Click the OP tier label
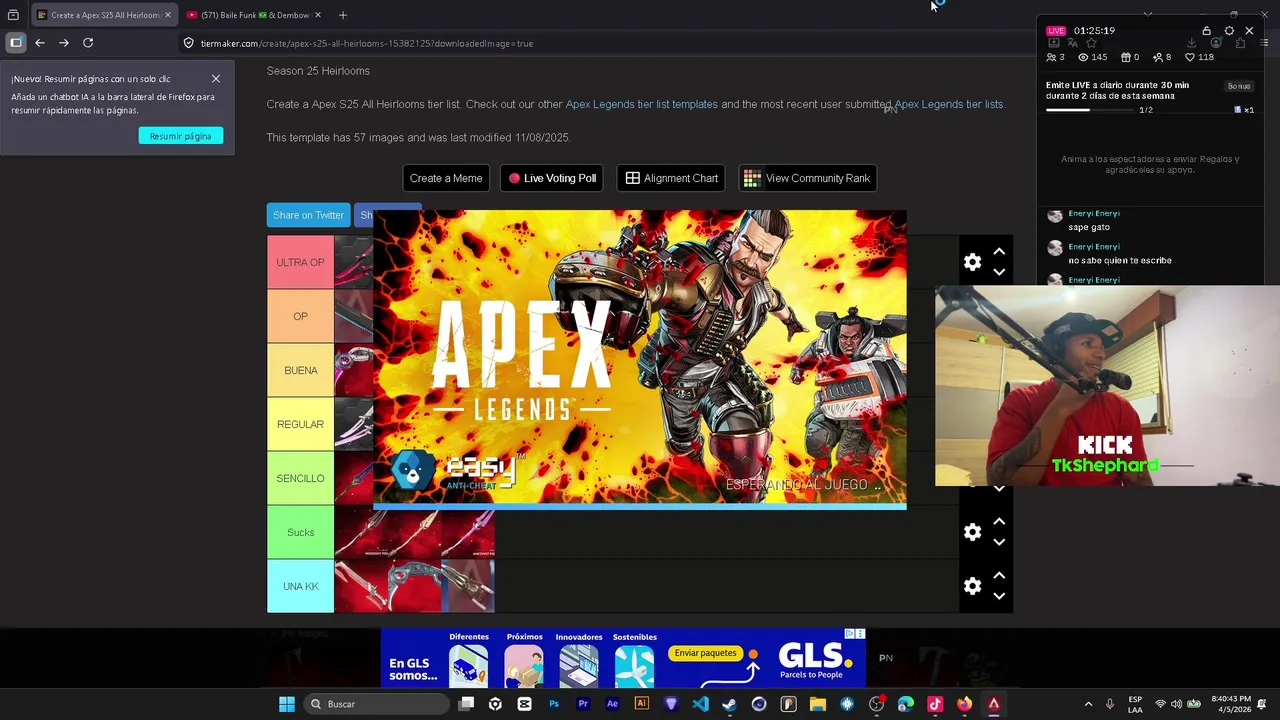The image size is (1280, 720). point(300,316)
